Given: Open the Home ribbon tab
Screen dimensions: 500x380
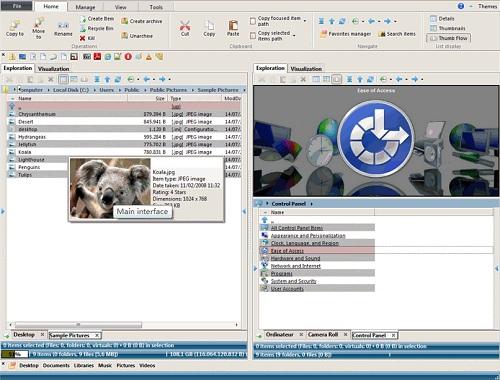Looking at the screenshot, I should (51, 6).
